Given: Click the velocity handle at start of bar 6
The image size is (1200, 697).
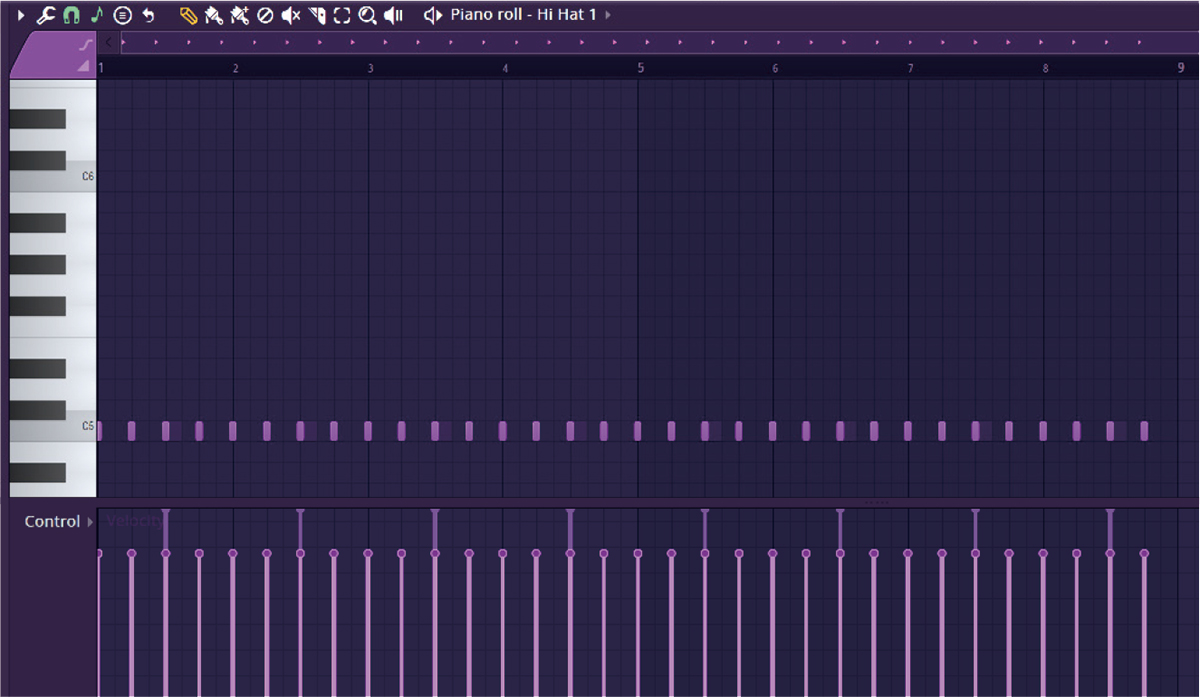Looking at the screenshot, I should 772,553.
